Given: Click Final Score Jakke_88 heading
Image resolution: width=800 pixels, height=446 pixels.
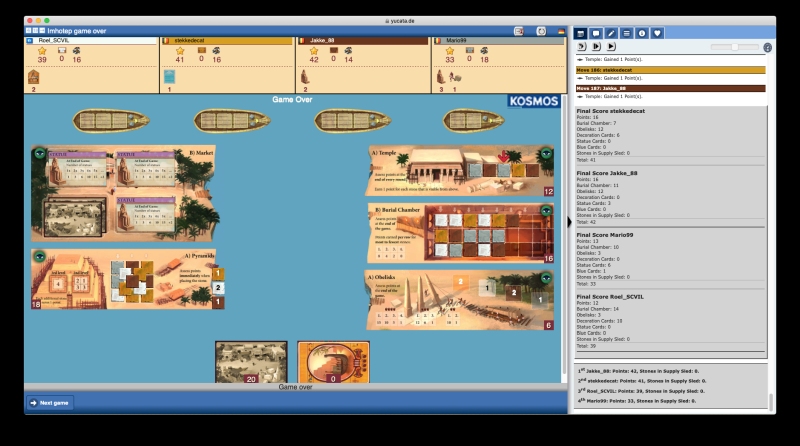Looking at the screenshot, I should coord(607,173).
